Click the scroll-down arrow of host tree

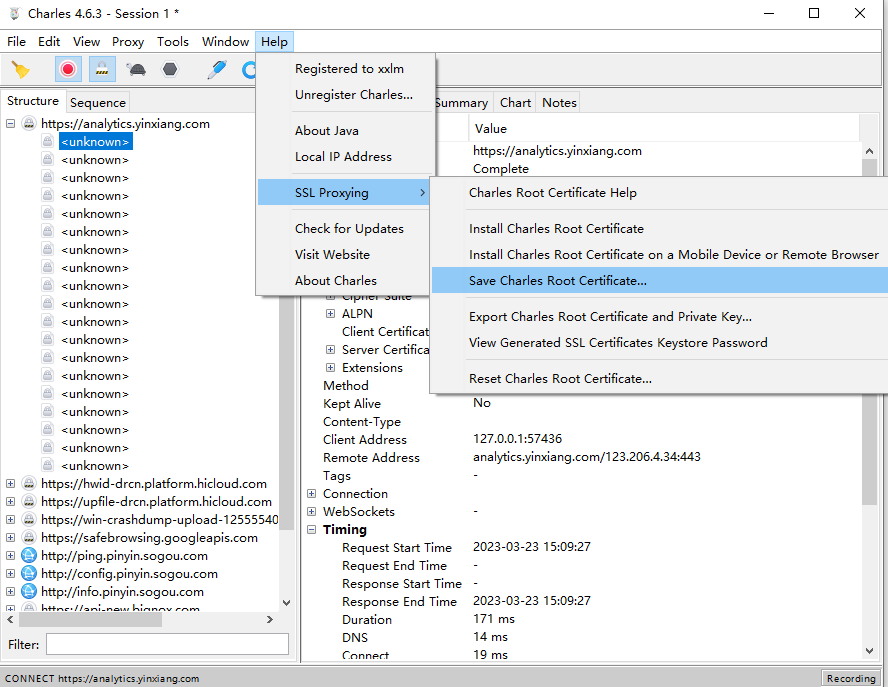[286, 603]
